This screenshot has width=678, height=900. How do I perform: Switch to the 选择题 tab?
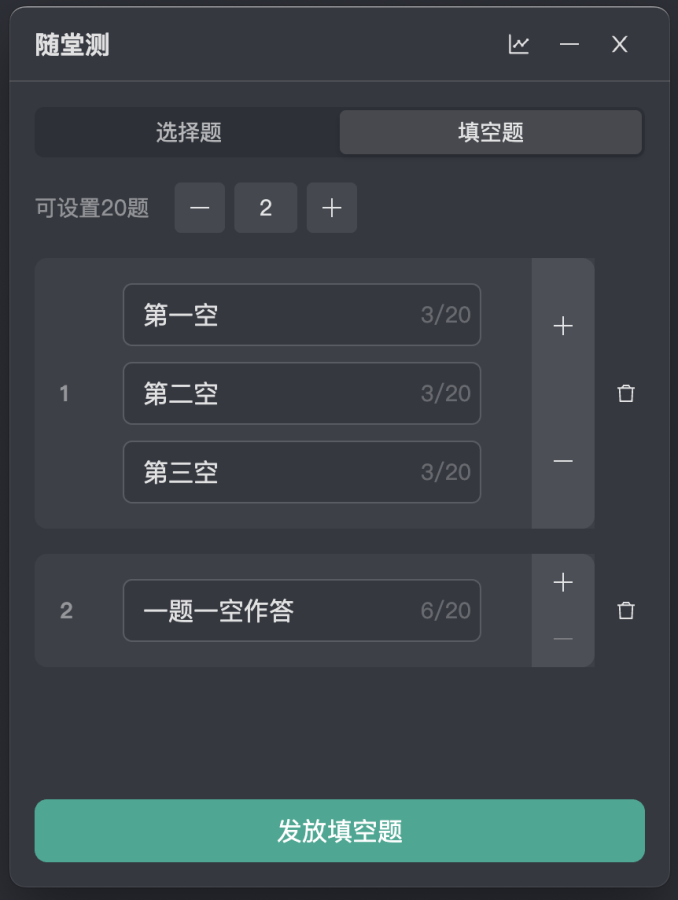point(188,132)
